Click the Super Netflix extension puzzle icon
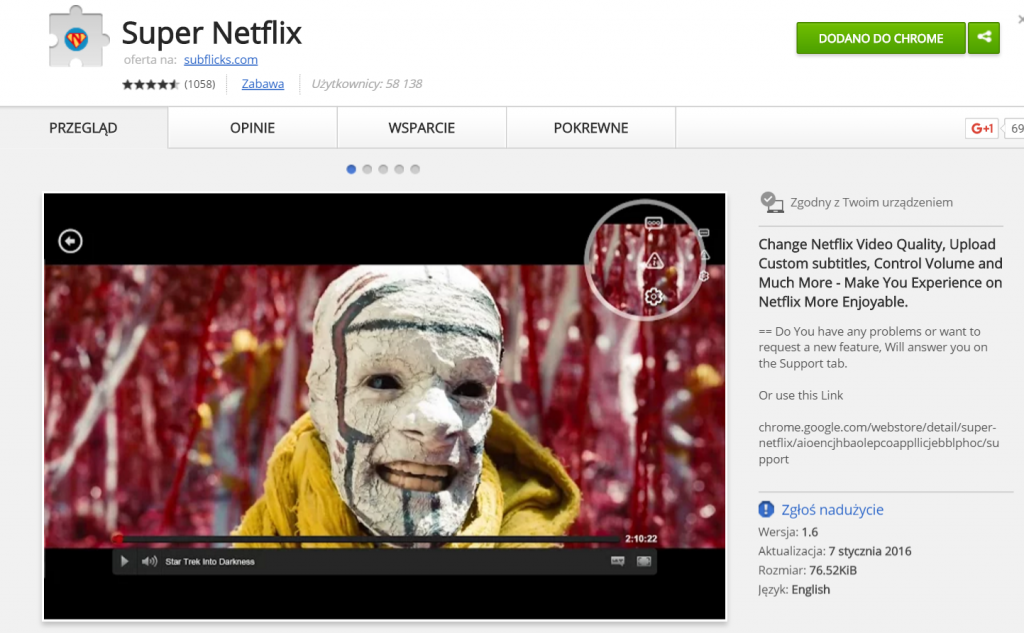This screenshot has height=633, width=1024. pyautogui.click(x=77, y=37)
